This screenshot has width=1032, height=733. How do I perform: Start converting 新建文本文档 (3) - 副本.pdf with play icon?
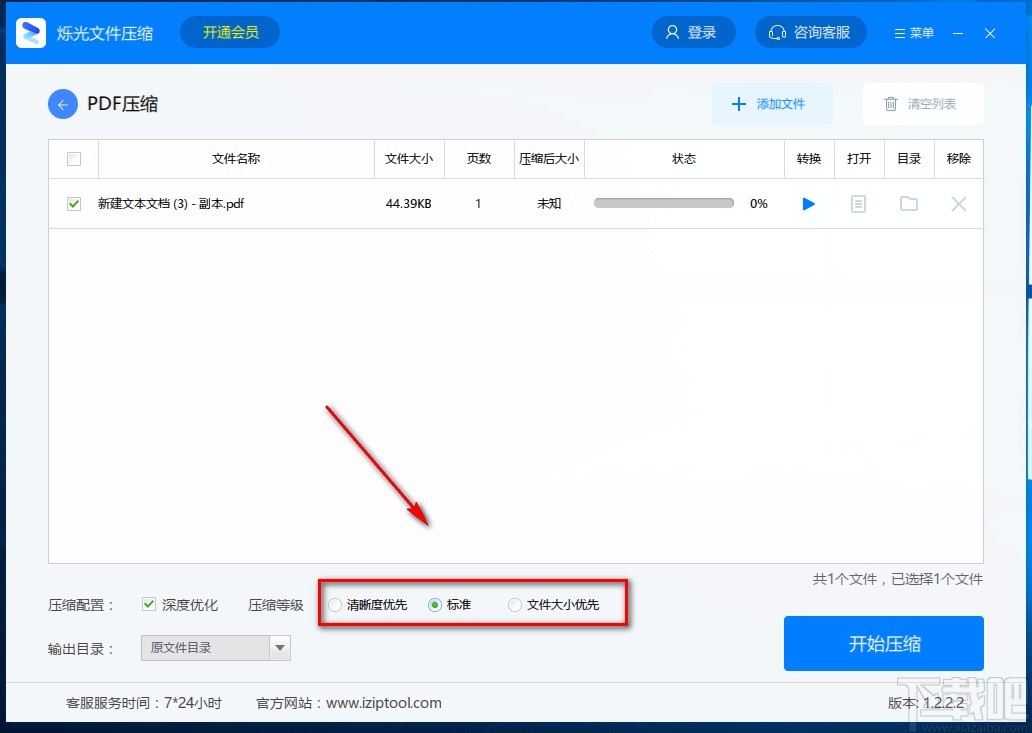coord(809,204)
